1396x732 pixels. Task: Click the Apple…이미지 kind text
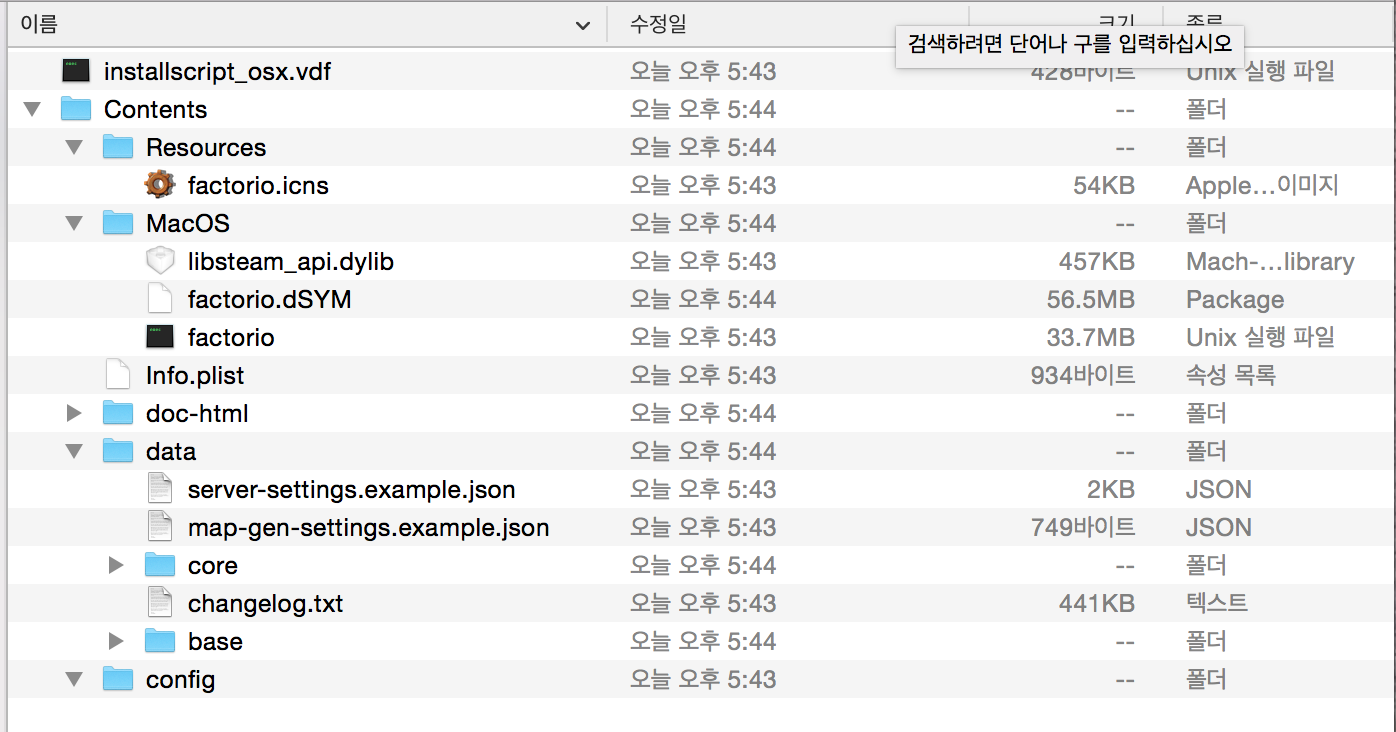[1262, 186]
